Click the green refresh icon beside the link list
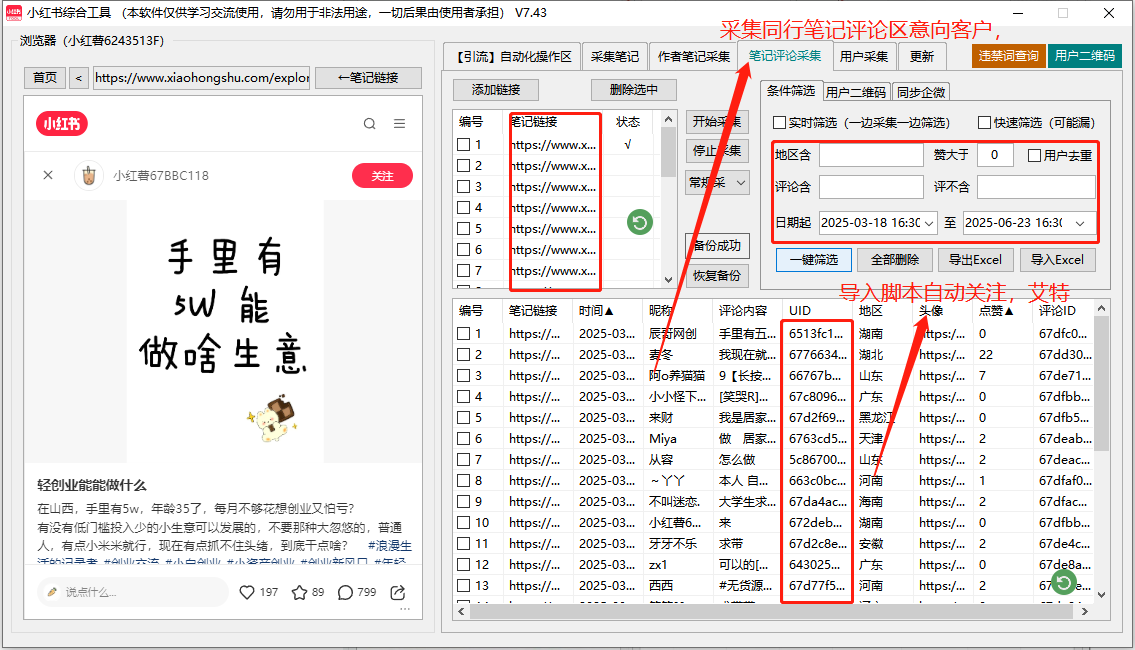This screenshot has height=650, width=1135. [x=638, y=222]
